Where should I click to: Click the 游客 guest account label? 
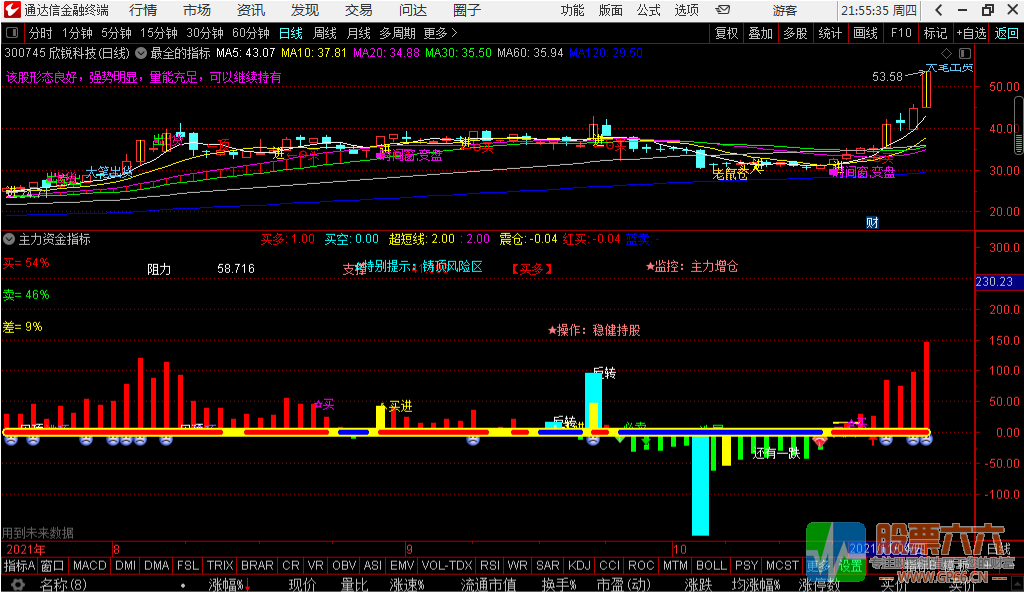tap(784, 10)
